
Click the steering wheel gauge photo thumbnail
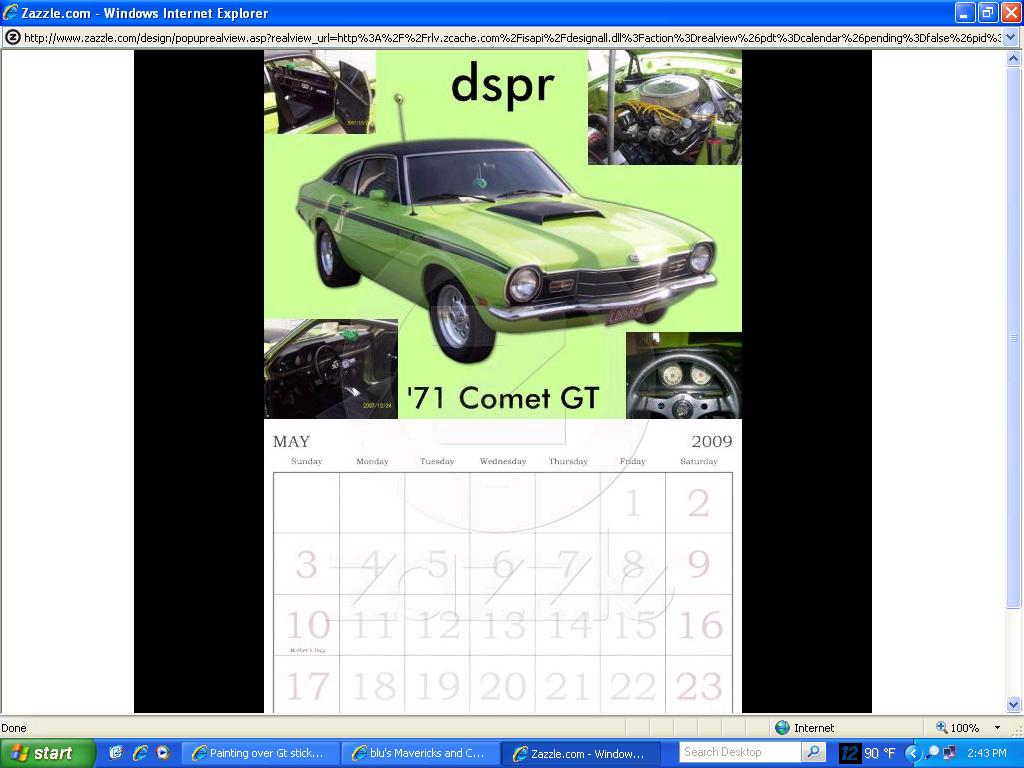683,376
